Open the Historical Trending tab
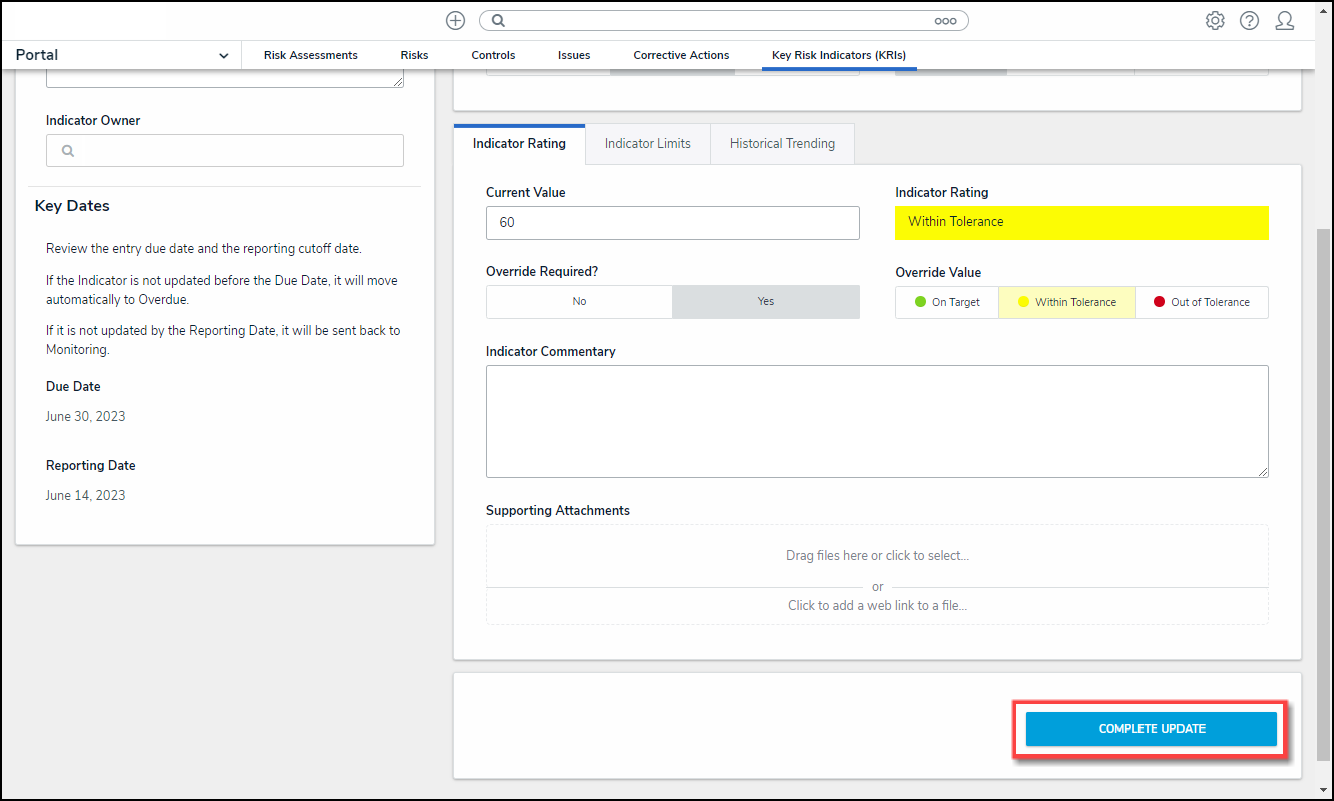Viewport: 1334px width, 801px height. [782, 144]
